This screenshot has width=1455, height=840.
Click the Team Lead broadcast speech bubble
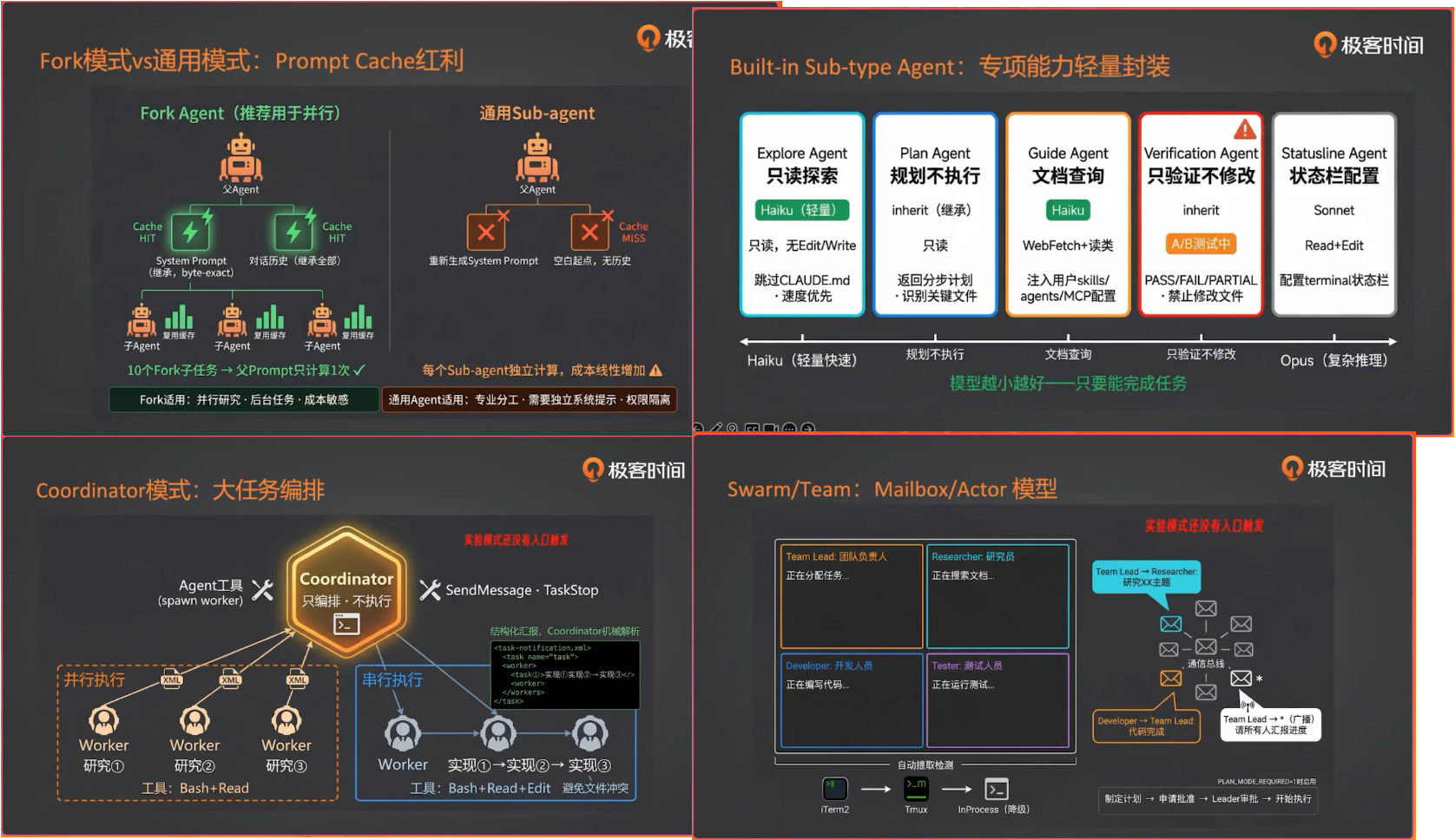click(x=1268, y=724)
